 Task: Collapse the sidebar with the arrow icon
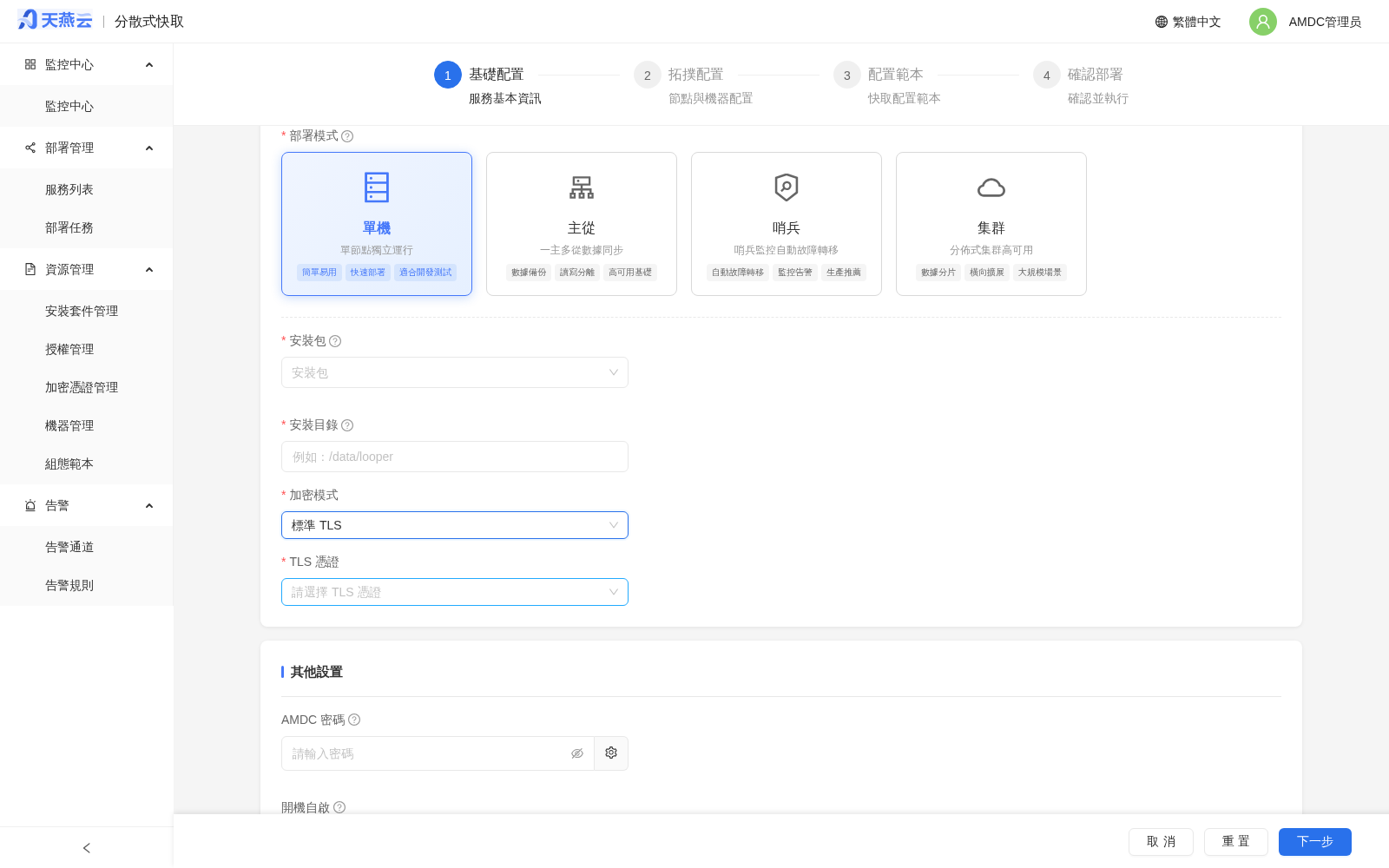click(x=86, y=848)
